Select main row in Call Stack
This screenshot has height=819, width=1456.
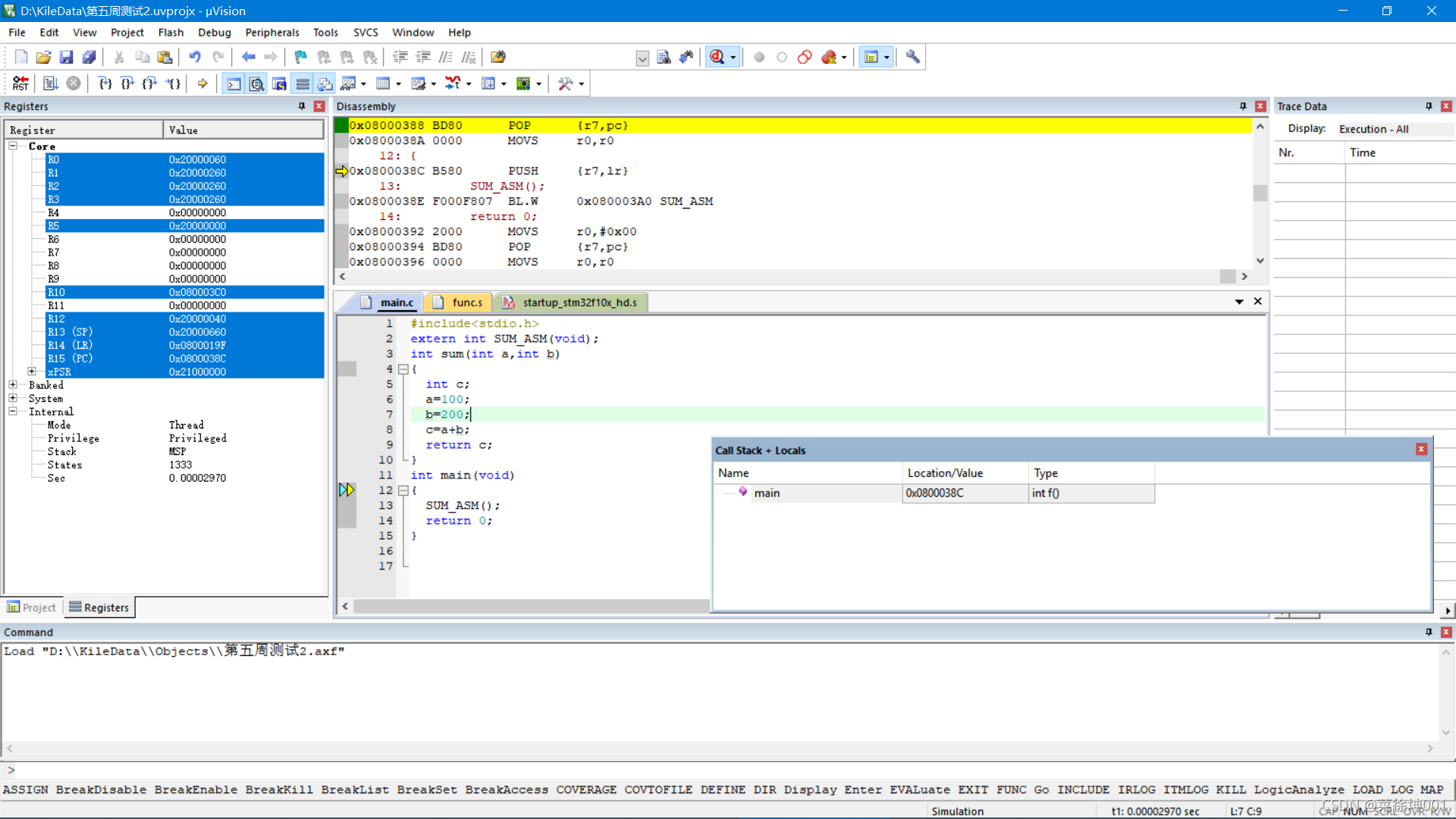tap(767, 493)
